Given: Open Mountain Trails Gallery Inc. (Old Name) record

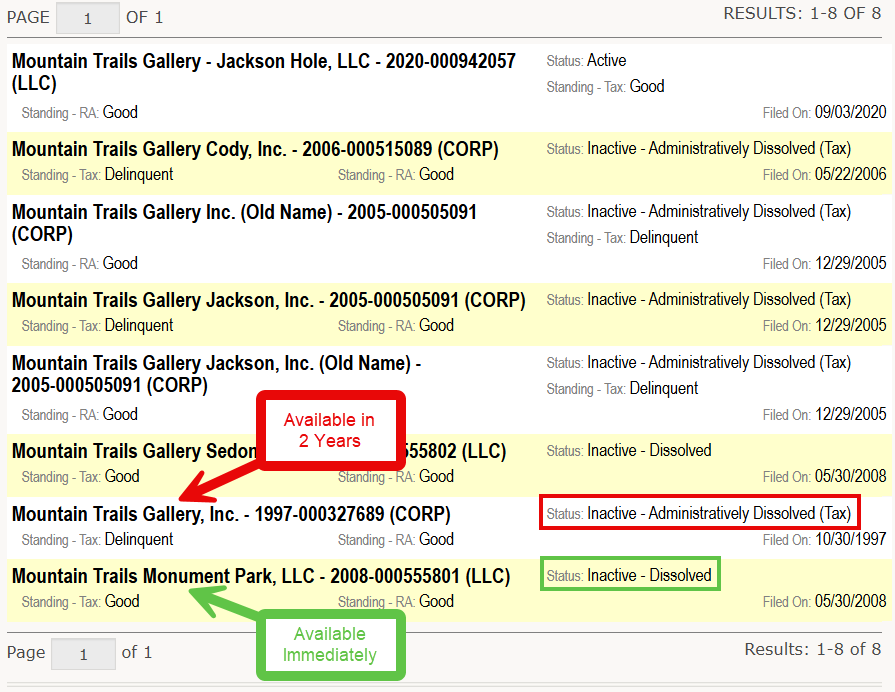Looking at the screenshot, I should click(244, 223).
